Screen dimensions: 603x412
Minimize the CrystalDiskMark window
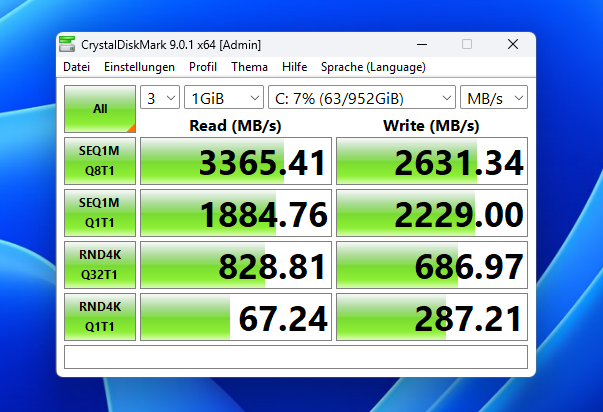(x=422, y=44)
